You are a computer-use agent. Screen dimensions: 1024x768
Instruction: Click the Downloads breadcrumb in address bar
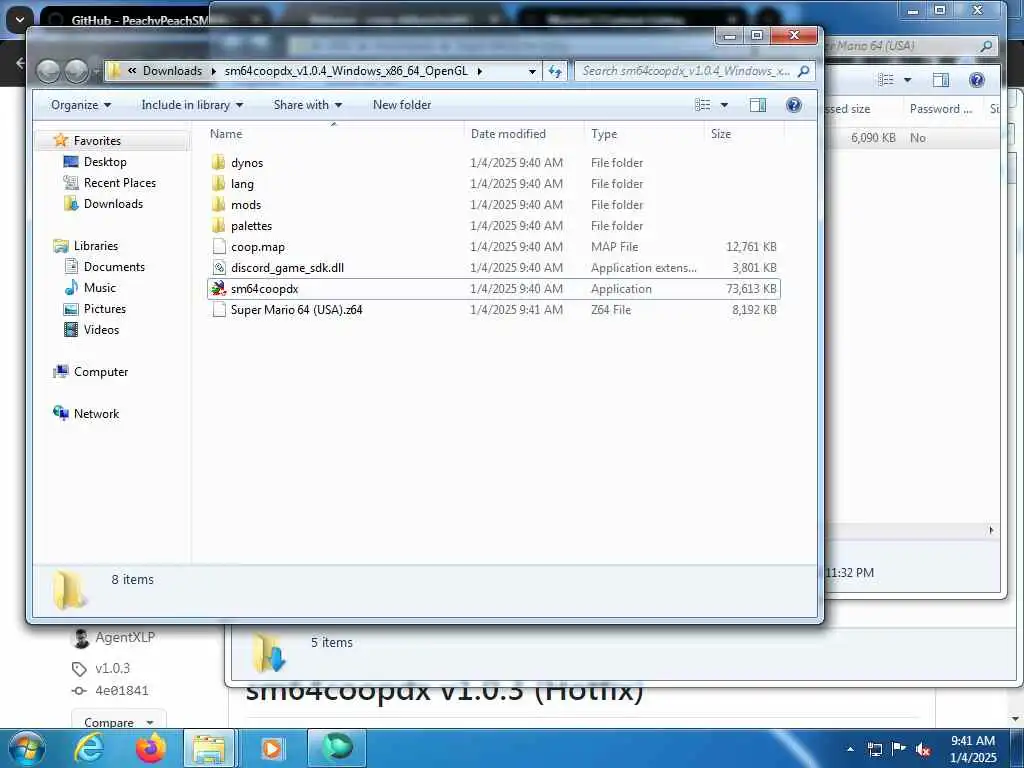(x=172, y=71)
